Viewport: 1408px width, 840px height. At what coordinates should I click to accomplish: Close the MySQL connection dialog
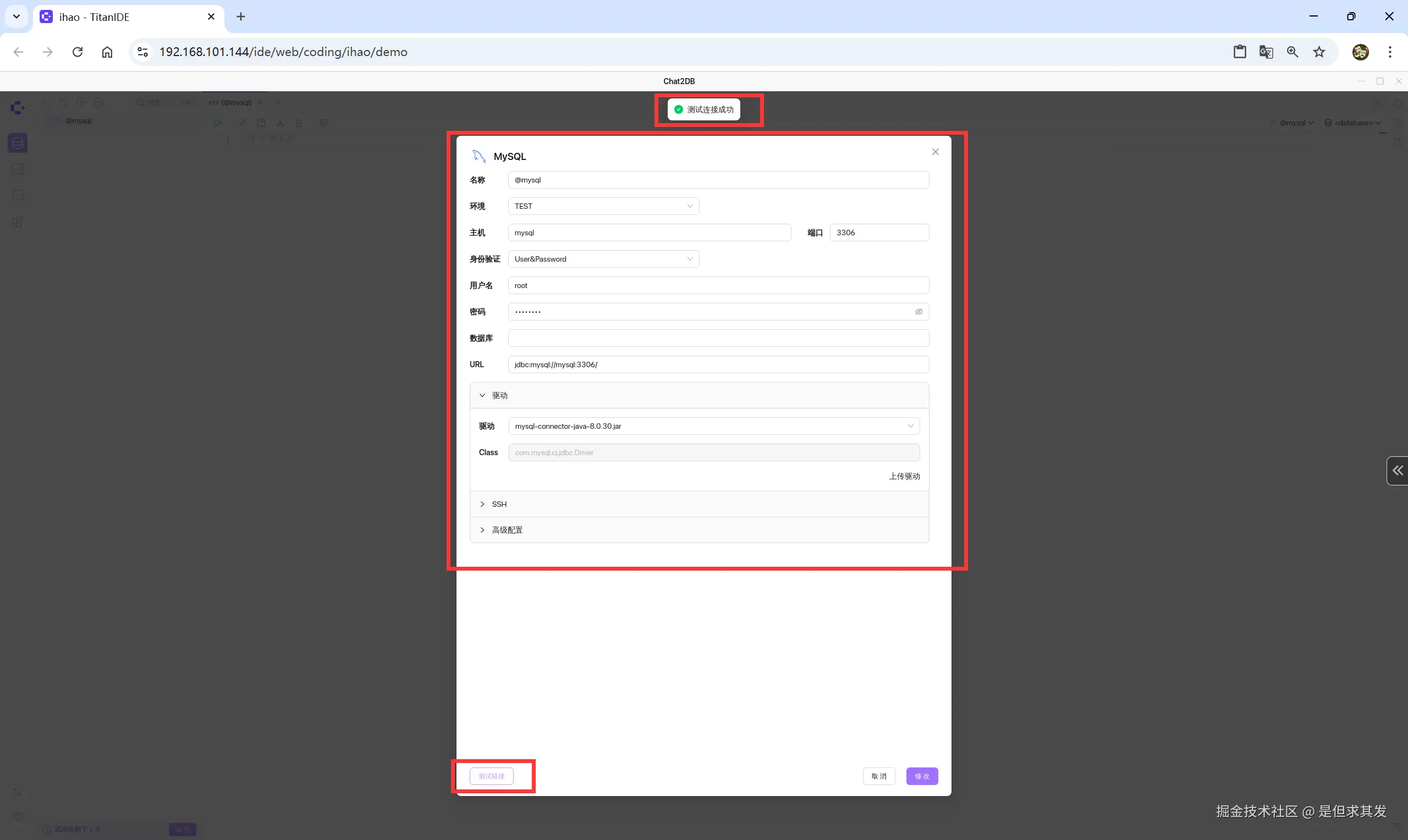tap(935, 152)
